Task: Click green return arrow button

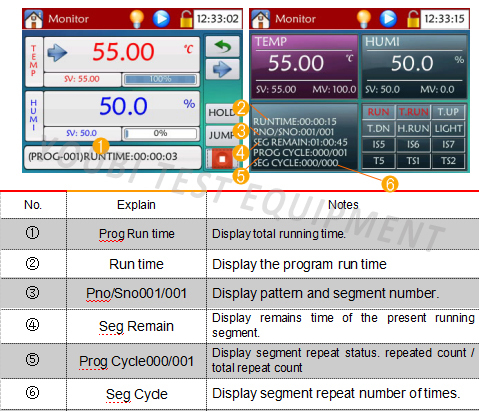Action: [222, 46]
